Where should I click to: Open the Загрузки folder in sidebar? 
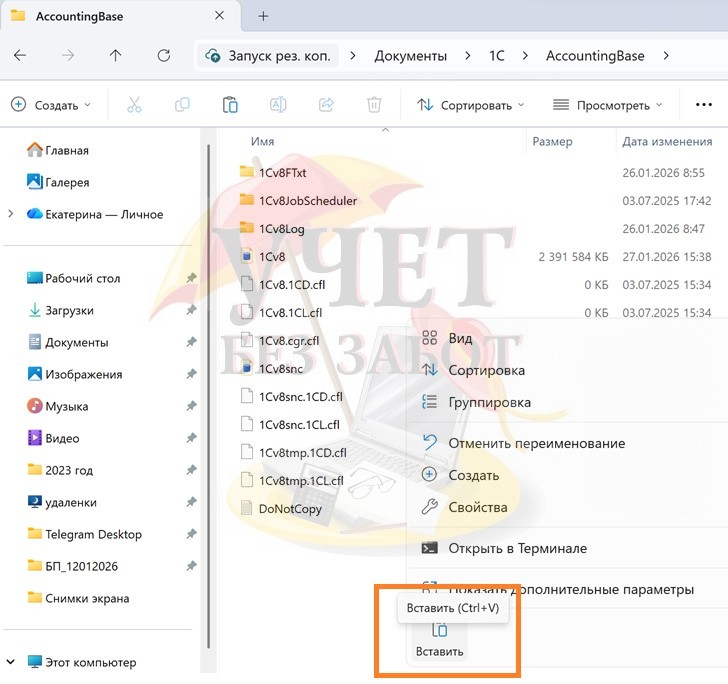point(69,310)
